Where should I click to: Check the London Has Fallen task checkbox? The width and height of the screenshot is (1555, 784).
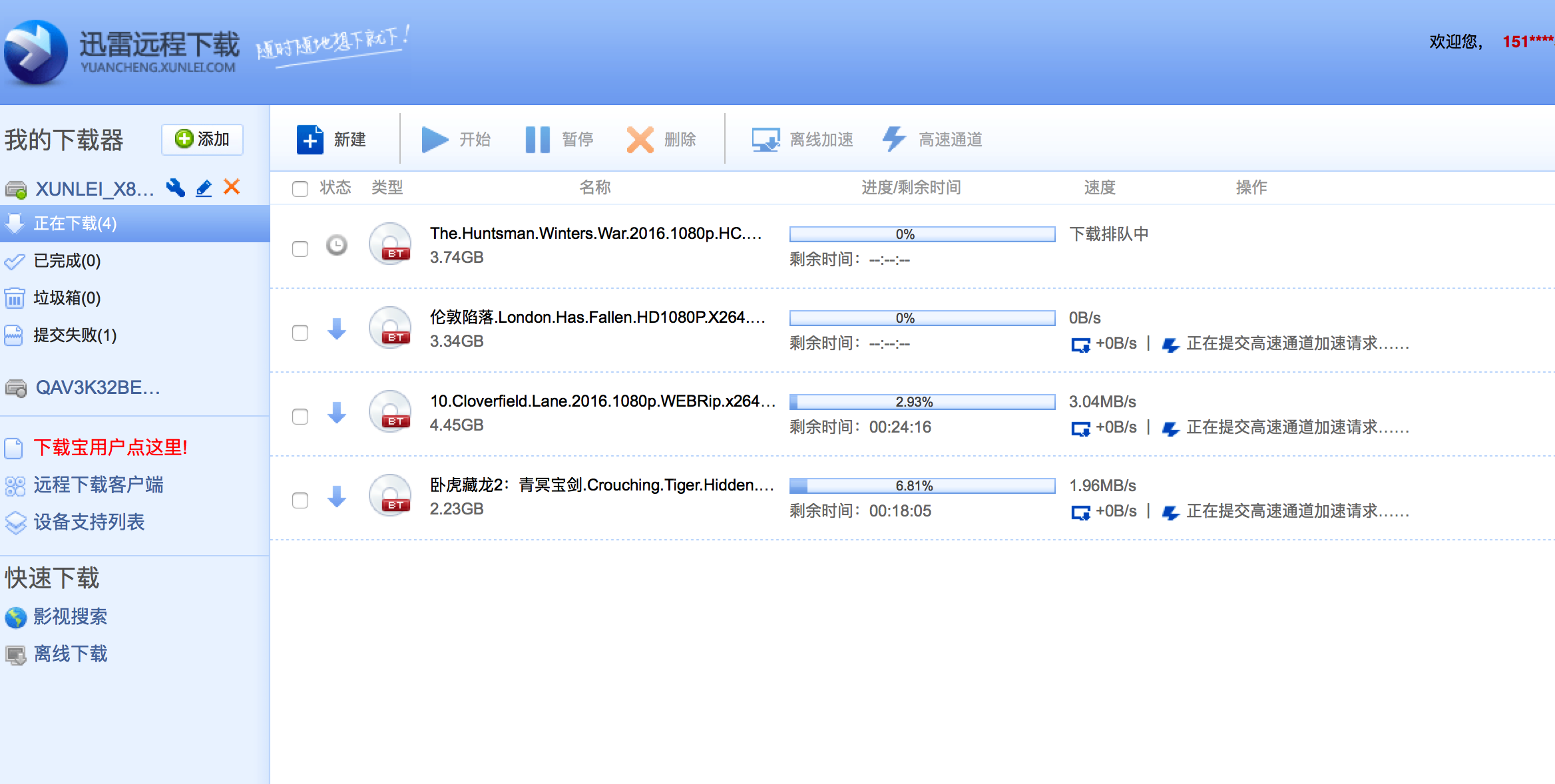(300, 333)
